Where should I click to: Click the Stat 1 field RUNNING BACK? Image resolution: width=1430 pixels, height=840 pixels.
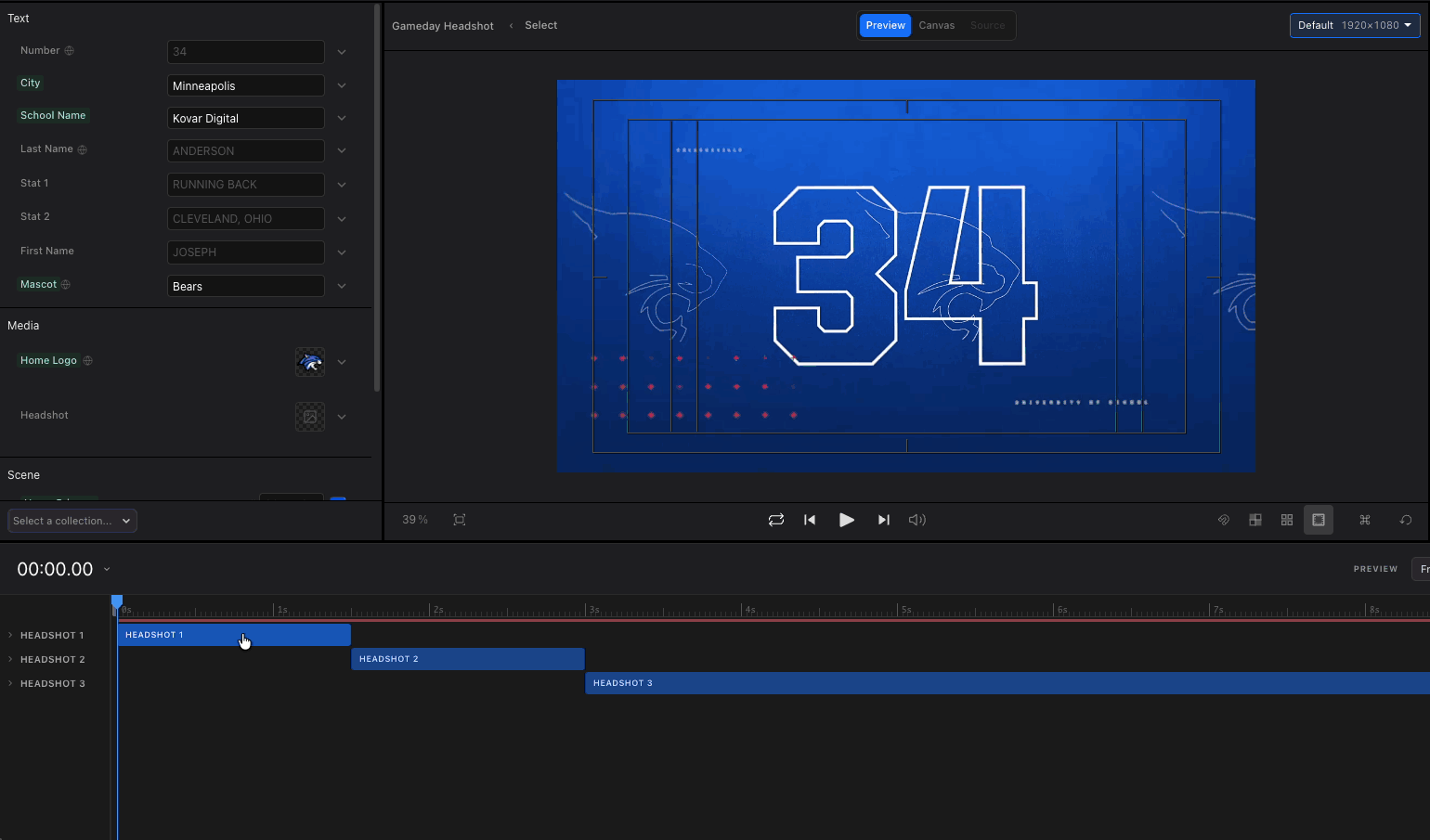(x=246, y=185)
